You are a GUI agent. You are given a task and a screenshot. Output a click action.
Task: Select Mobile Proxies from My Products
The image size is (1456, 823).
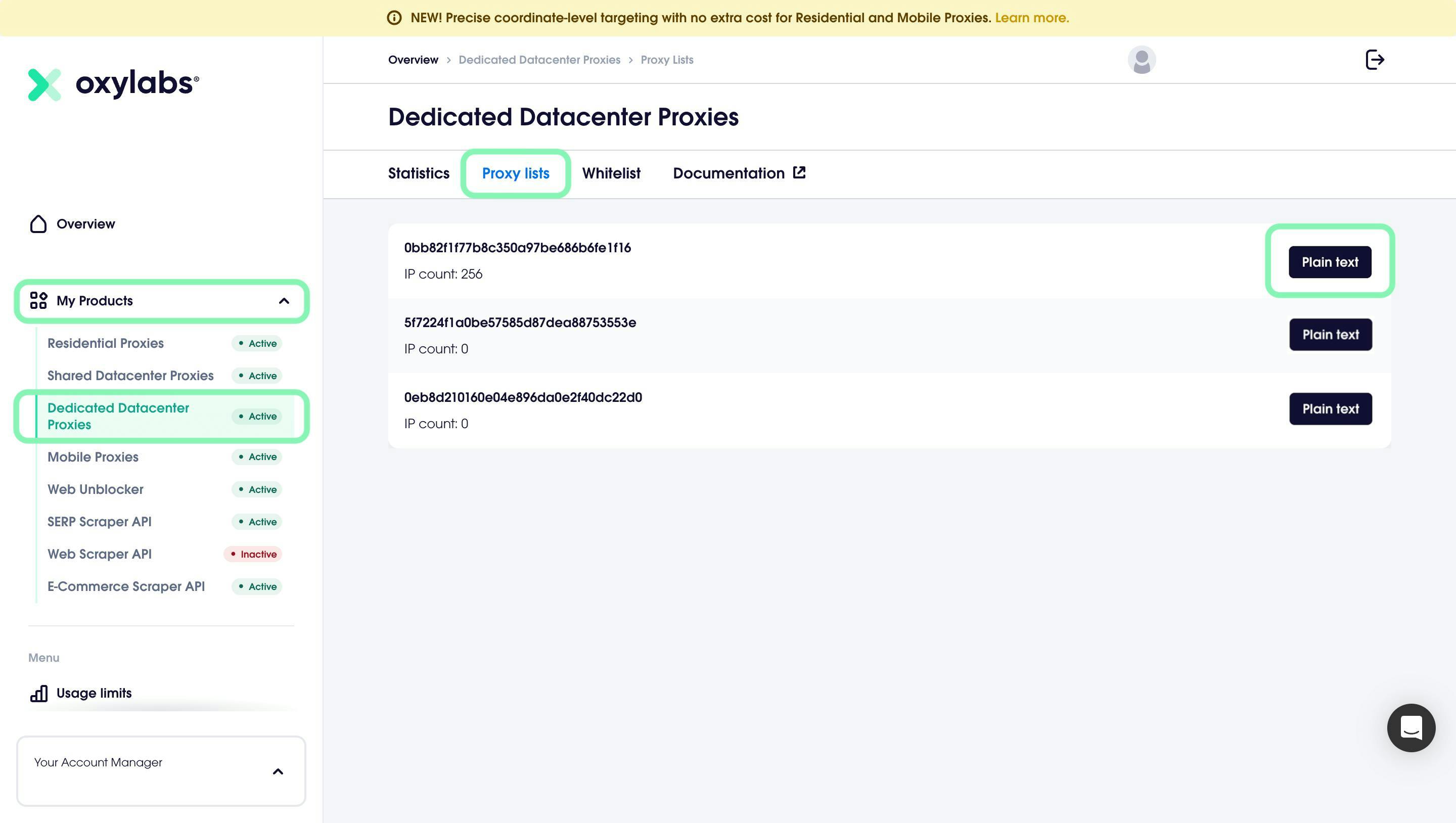point(93,458)
